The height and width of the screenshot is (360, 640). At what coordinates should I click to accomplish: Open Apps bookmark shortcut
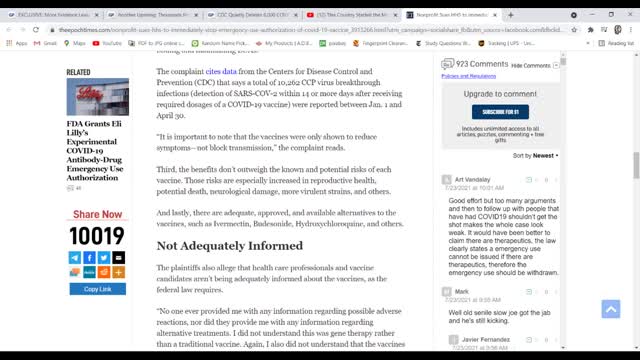(17, 43)
